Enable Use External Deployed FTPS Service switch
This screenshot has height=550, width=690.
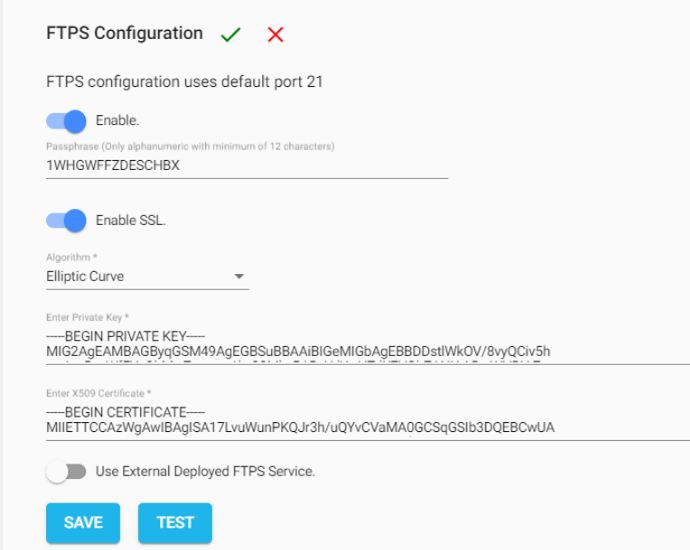coord(66,472)
